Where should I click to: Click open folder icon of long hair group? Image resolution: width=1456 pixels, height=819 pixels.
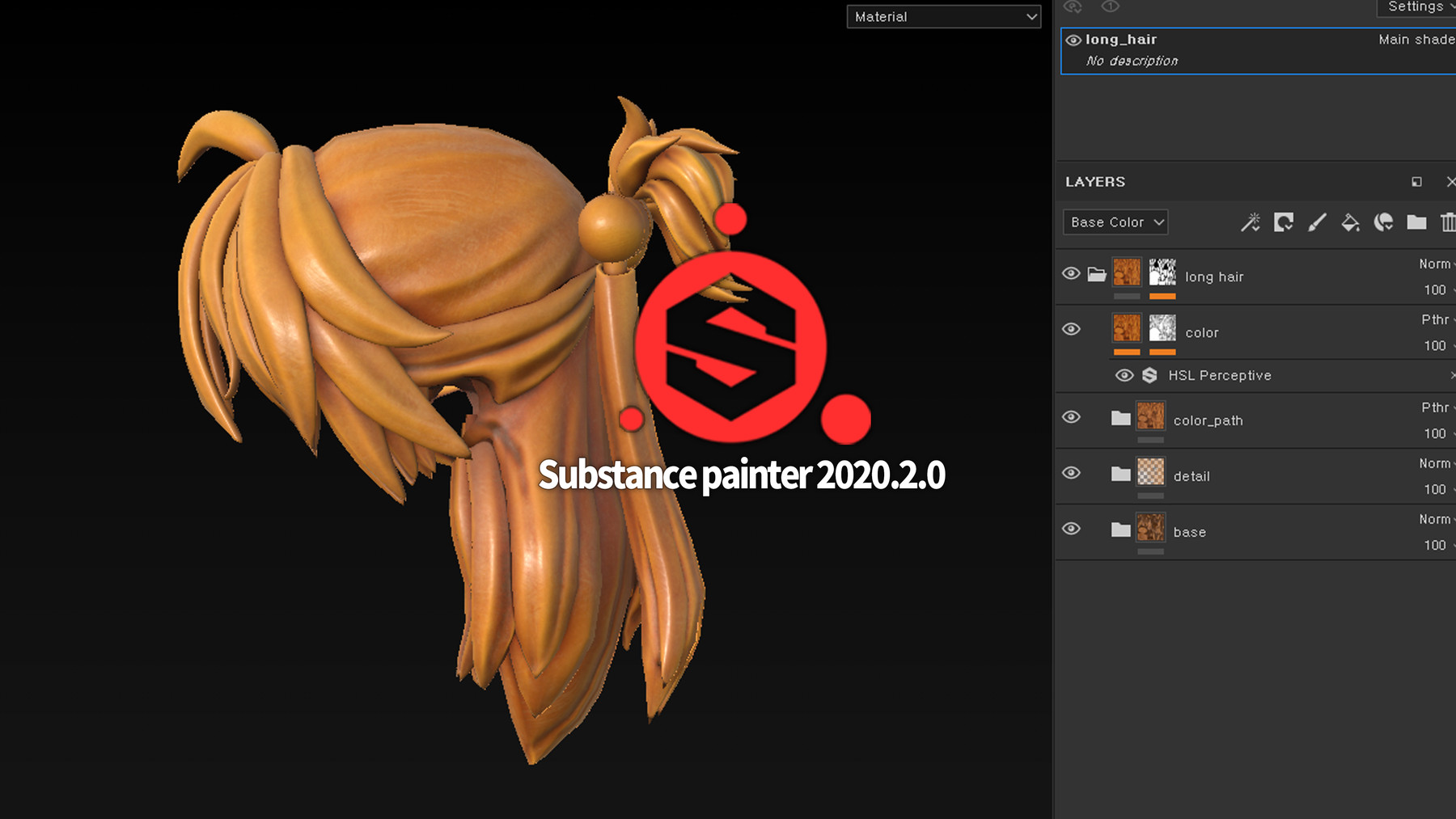(x=1097, y=274)
